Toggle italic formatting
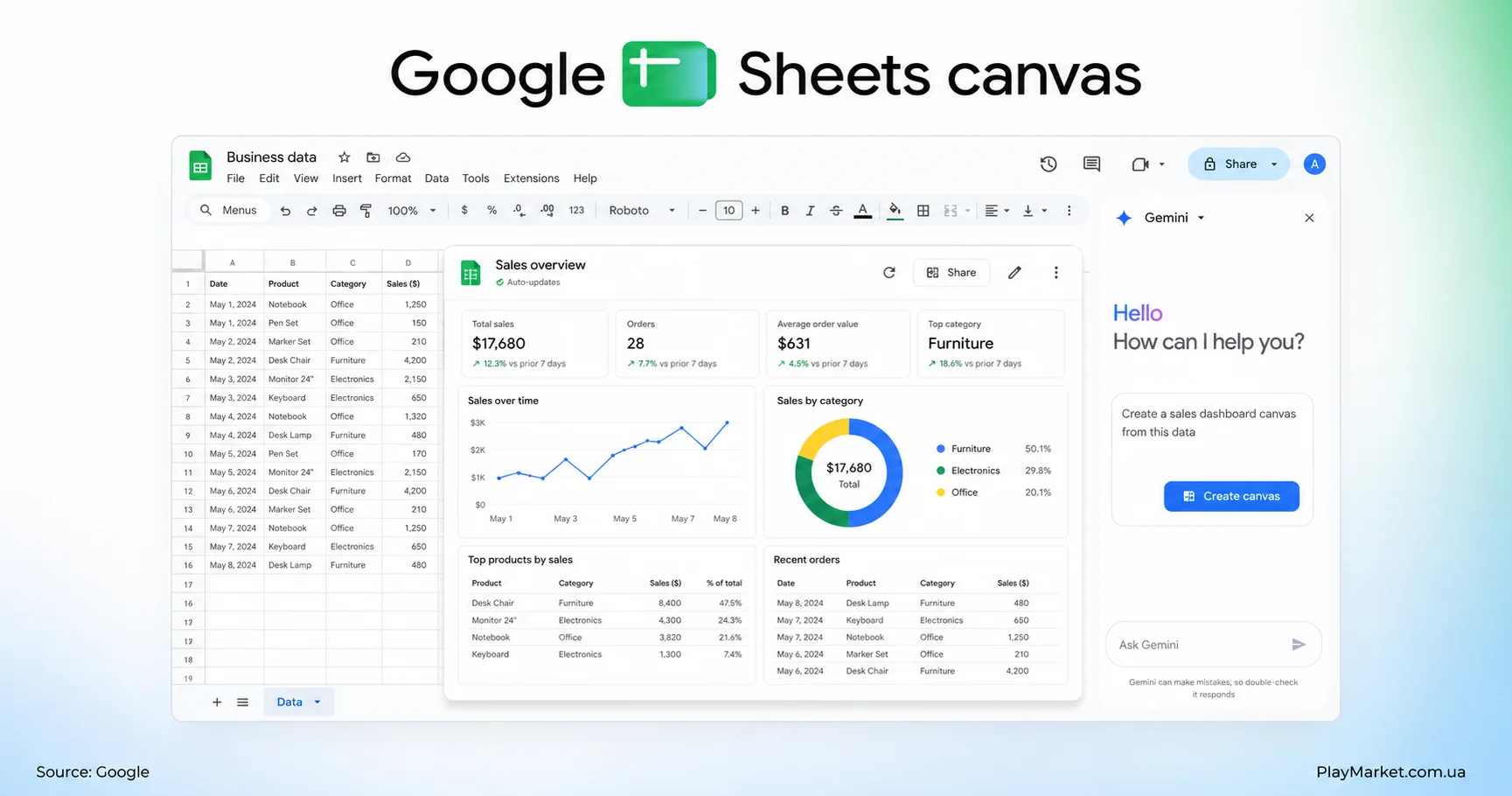1512x796 pixels. [810, 211]
